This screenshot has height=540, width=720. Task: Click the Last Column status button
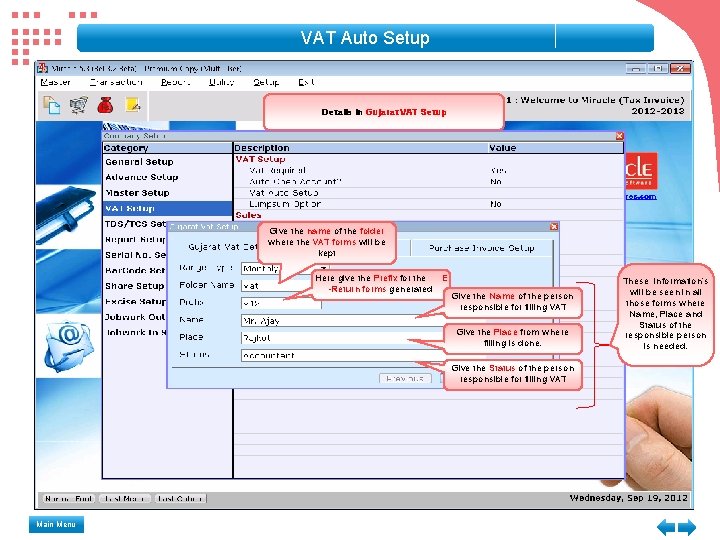coord(180,499)
